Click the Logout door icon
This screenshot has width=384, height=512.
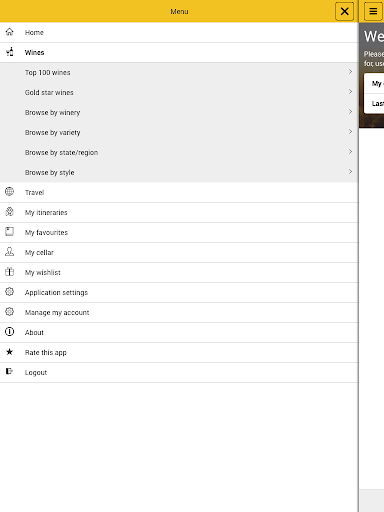click(9, 371)
